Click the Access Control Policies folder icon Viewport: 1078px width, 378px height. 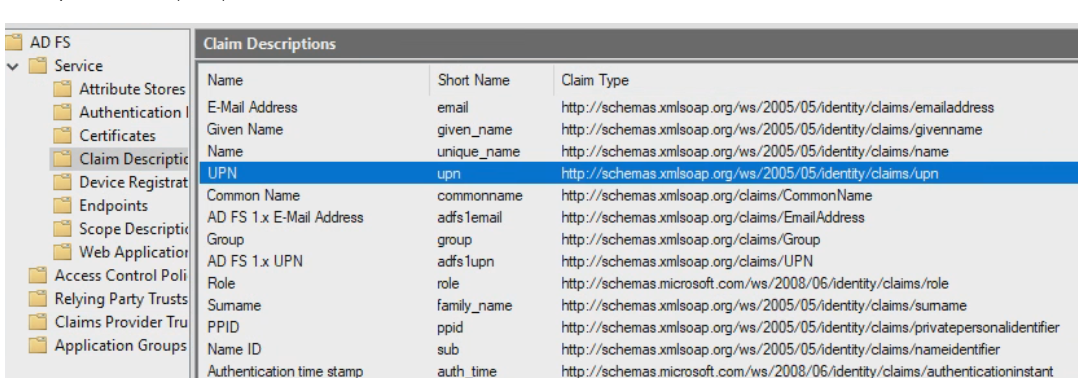click(38, 276)
